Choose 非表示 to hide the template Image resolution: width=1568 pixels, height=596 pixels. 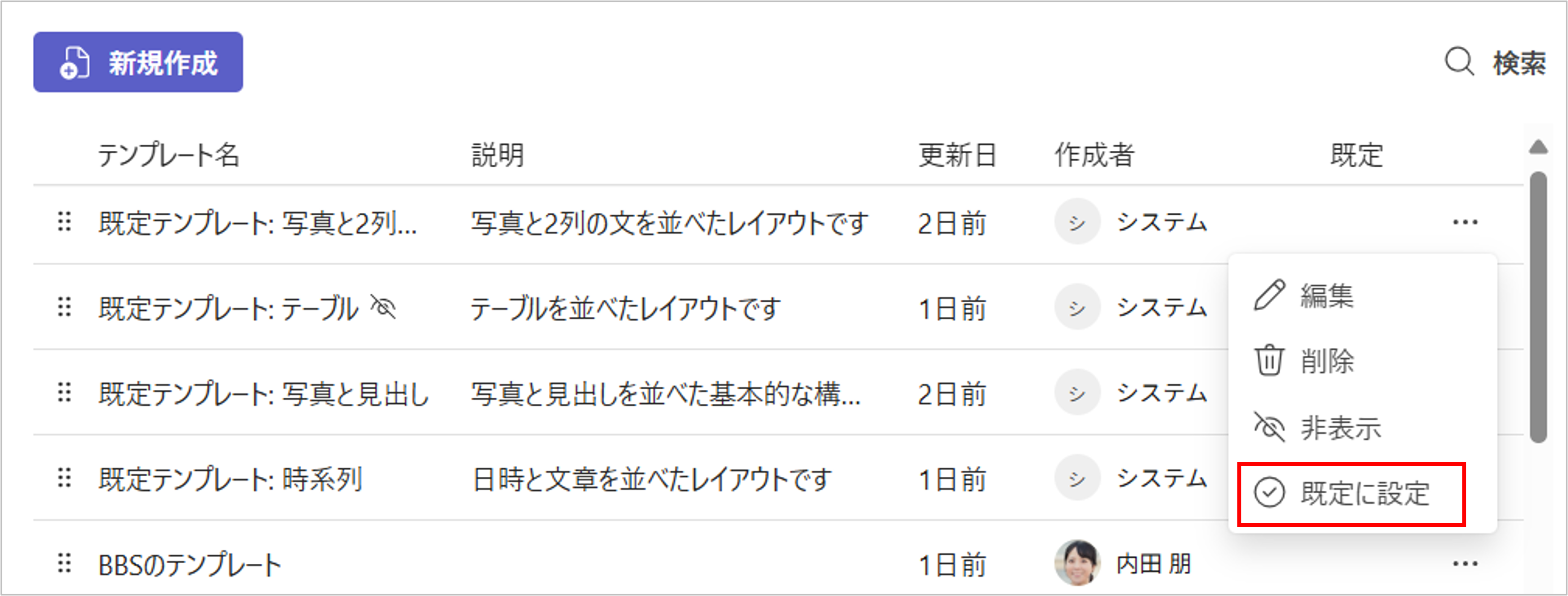[x=1339, y=428]
